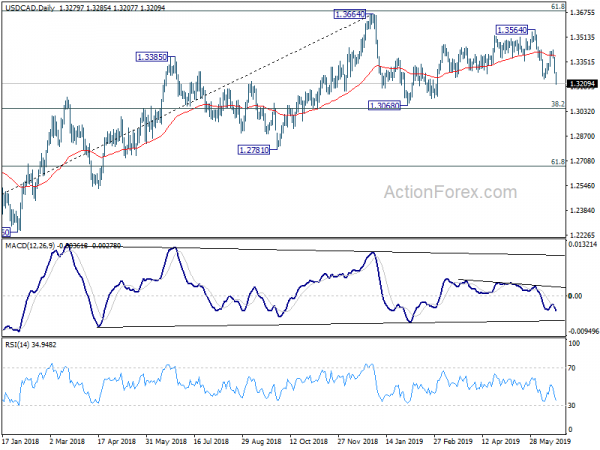This screenshot has height=450, width=600.
Task: Click the 1.27080 price axis value
Action: click(582, 161)
